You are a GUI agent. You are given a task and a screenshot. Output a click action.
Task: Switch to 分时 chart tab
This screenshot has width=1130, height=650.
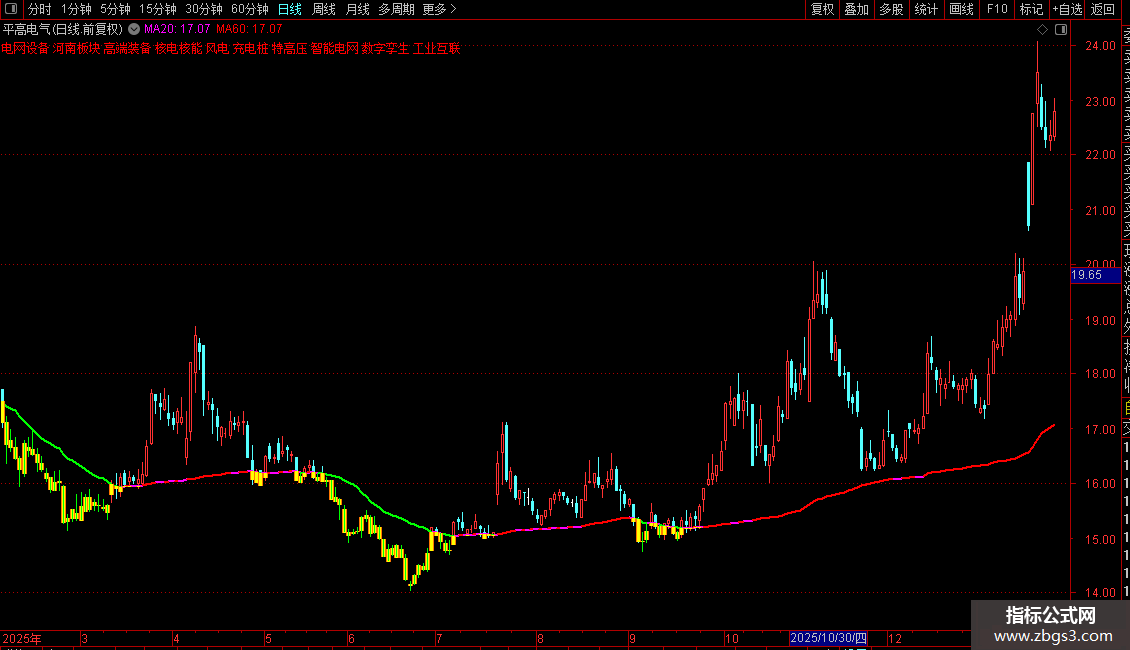[x=40, y=9]
